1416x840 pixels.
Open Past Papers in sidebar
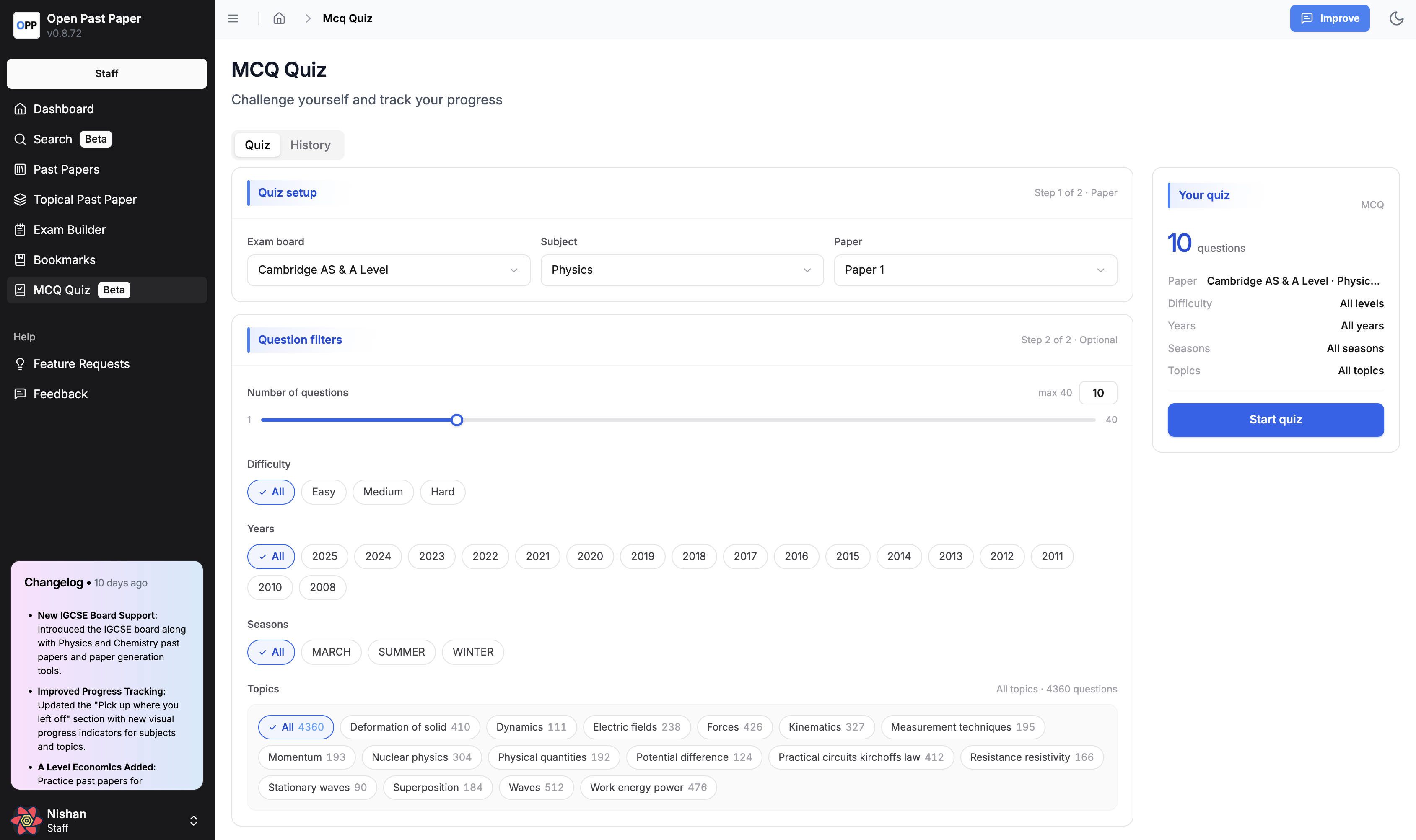tap(107, 169)
